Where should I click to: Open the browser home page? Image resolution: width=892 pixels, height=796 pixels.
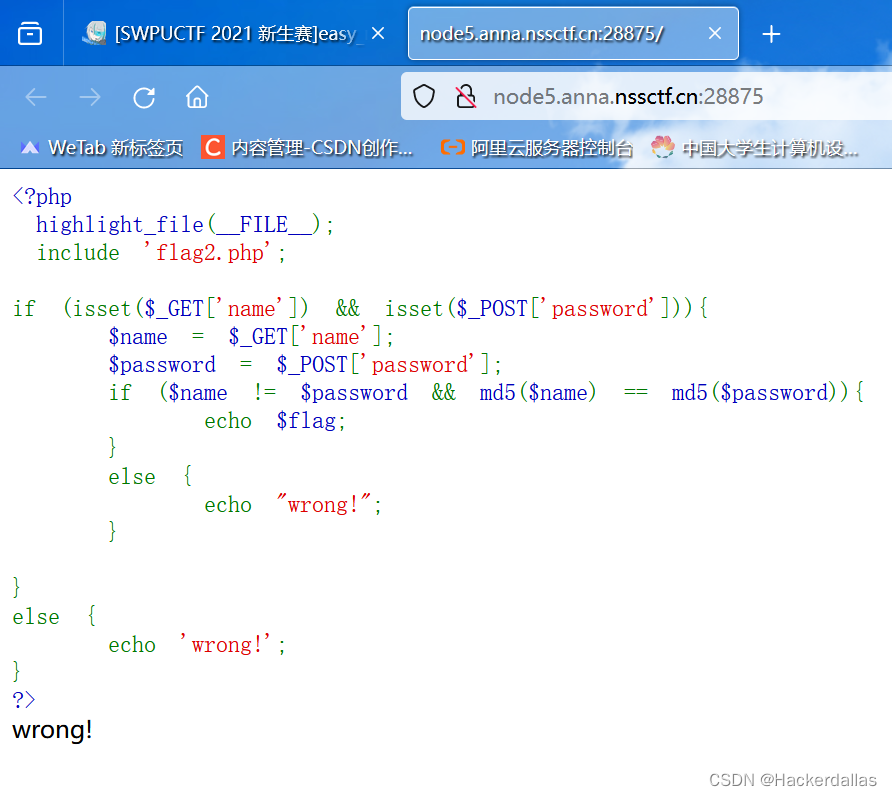[196, 96]
